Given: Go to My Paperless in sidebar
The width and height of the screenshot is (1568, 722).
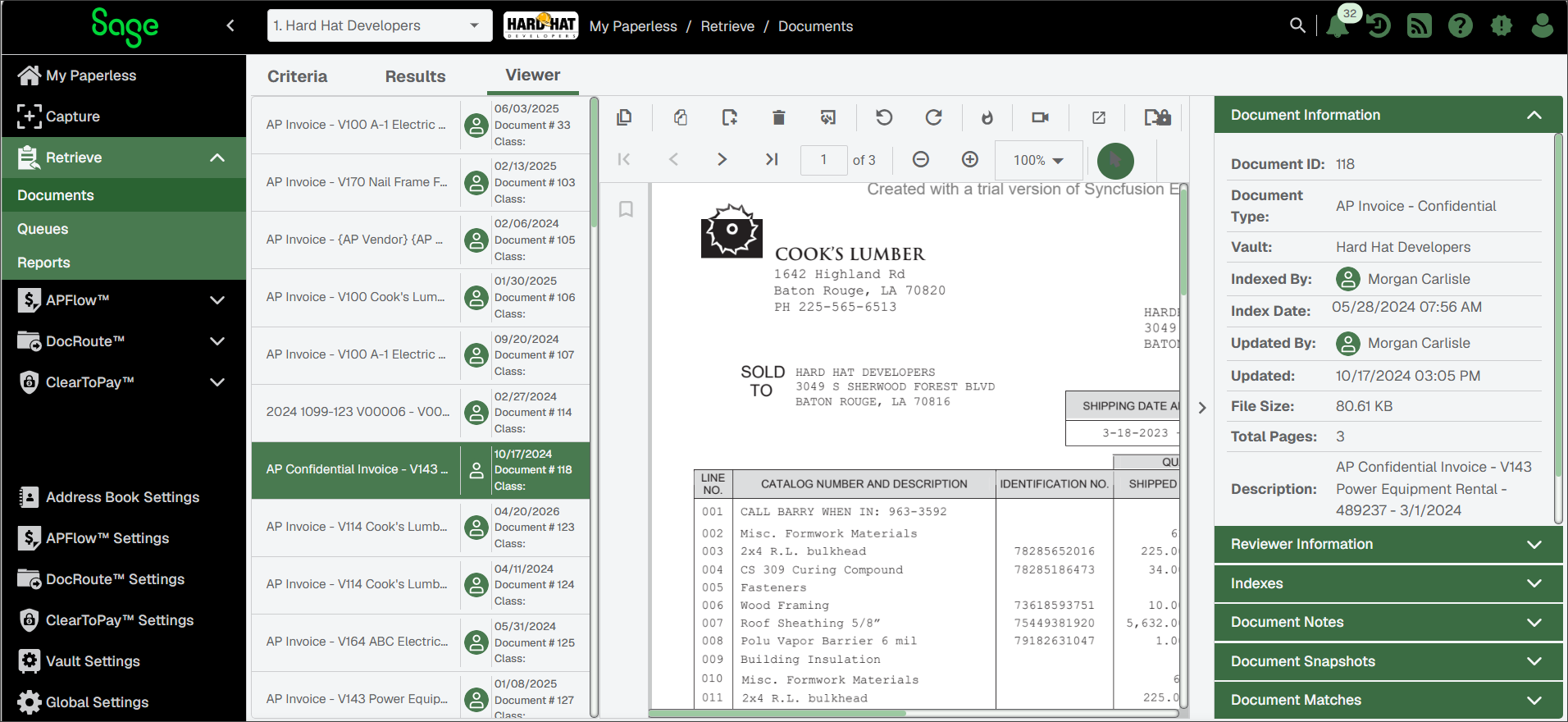Looking at the screenshot, I should coord(124,75).
